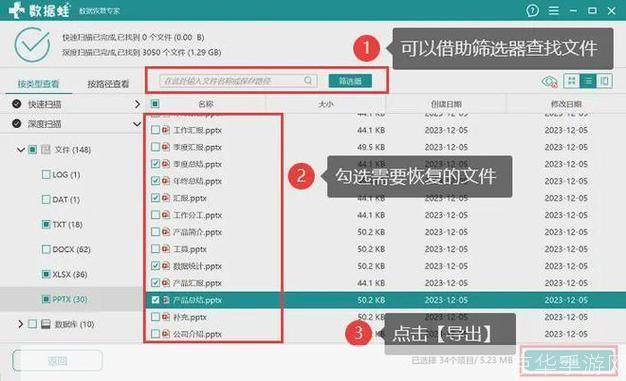
Task: Expand the 快速扫描 section arrow
Action: click(x=137, y=104)
